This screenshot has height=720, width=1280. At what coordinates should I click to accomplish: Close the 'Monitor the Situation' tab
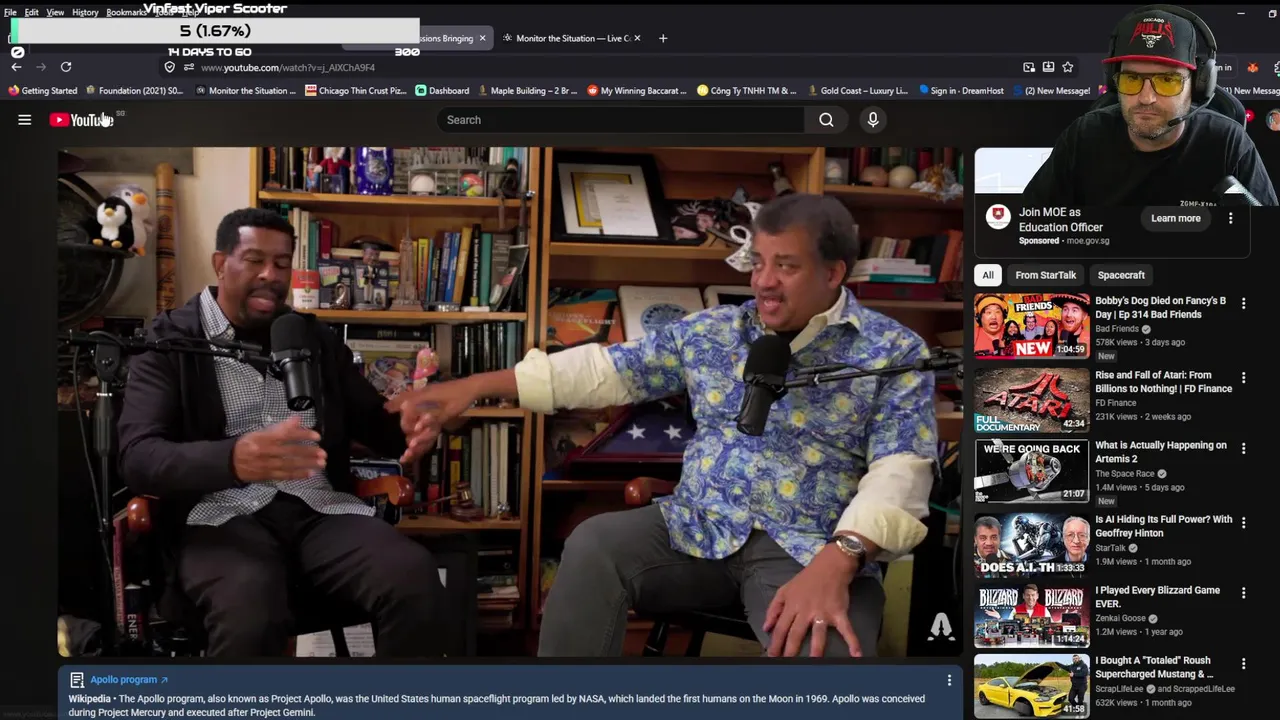pos(638,38)
